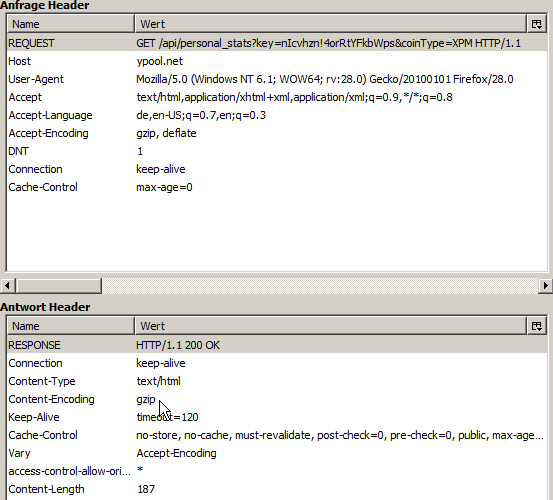The width and height of the screenshot is (553, 500).
Task: Select request Cache-Control row
Action: pyautogui.click(x=277, y=187)
